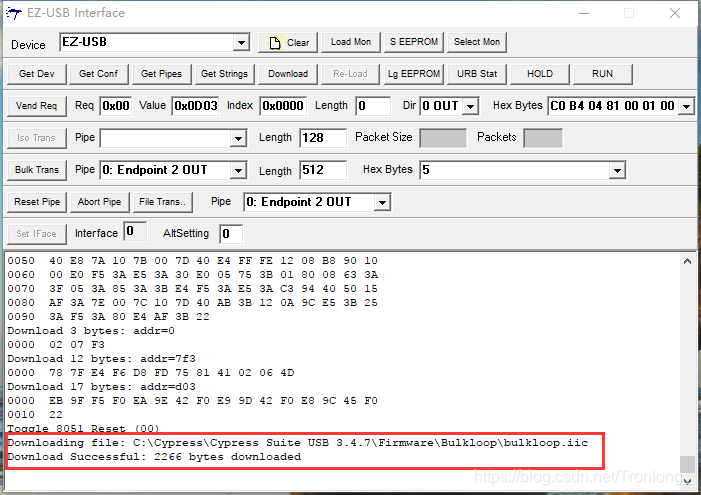Click RUN to start the 8051
Image resolution: width=701 pixels, height=495 pixels.
coord(602,74)
